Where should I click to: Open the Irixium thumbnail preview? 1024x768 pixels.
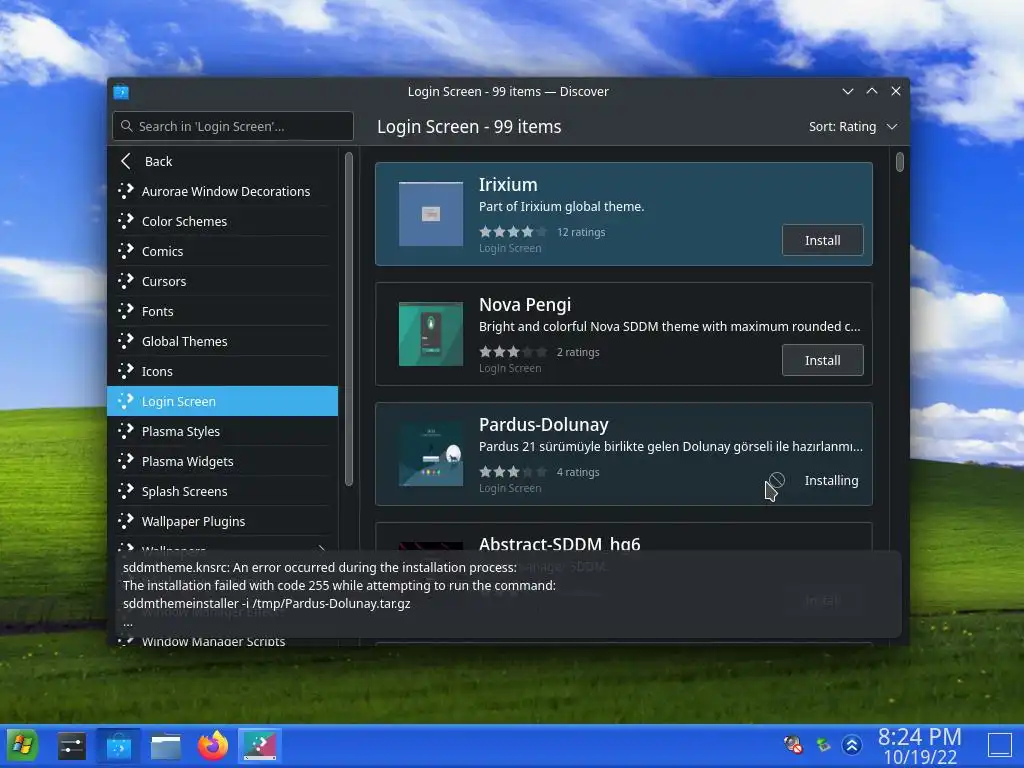[x=431, y=214]
